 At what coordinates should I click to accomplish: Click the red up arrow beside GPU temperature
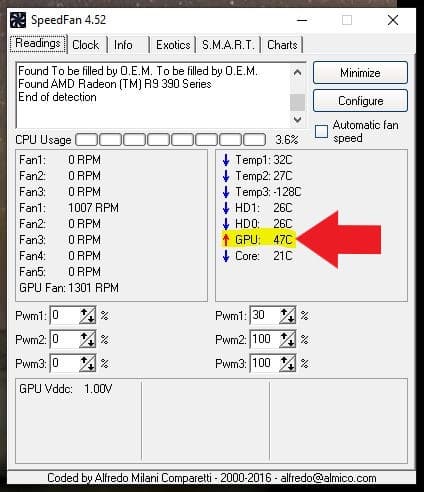pyautogui.click(x=226, y=240)
